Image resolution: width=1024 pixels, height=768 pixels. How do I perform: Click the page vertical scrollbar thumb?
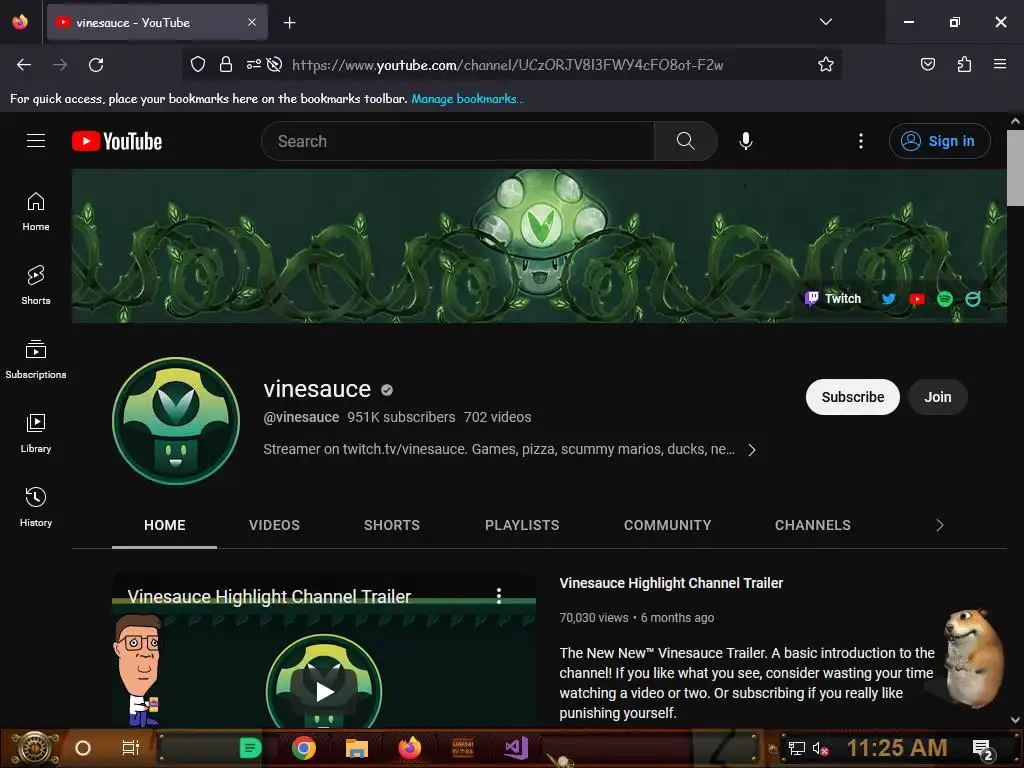pyautogui.click(x=1015, y=168)
